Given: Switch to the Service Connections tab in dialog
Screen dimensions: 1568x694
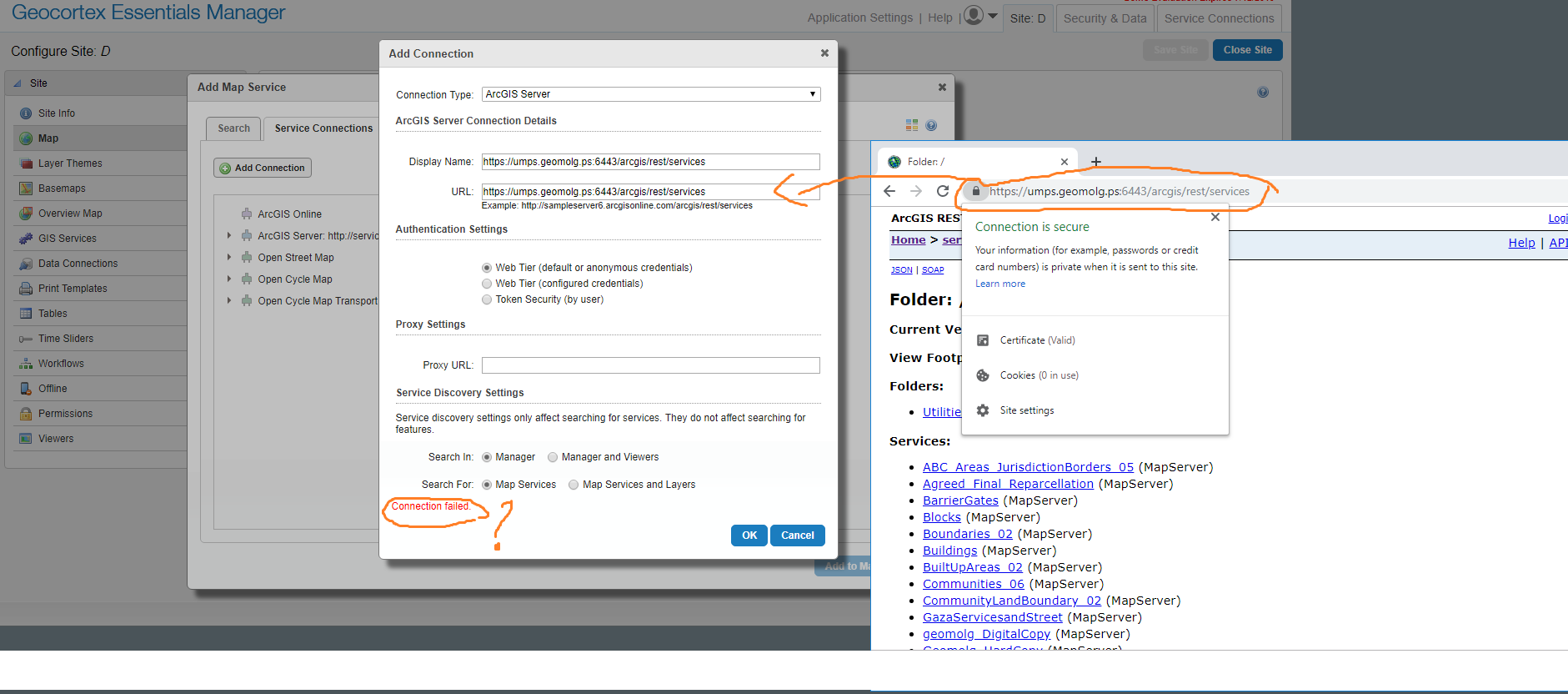Looking at the screenshot, I should (323, 128).
